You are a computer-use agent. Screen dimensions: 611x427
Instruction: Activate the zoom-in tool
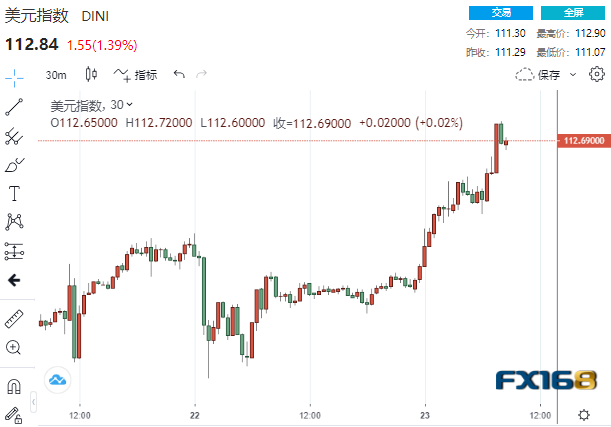pyautogui.click(x=14, y=348)
